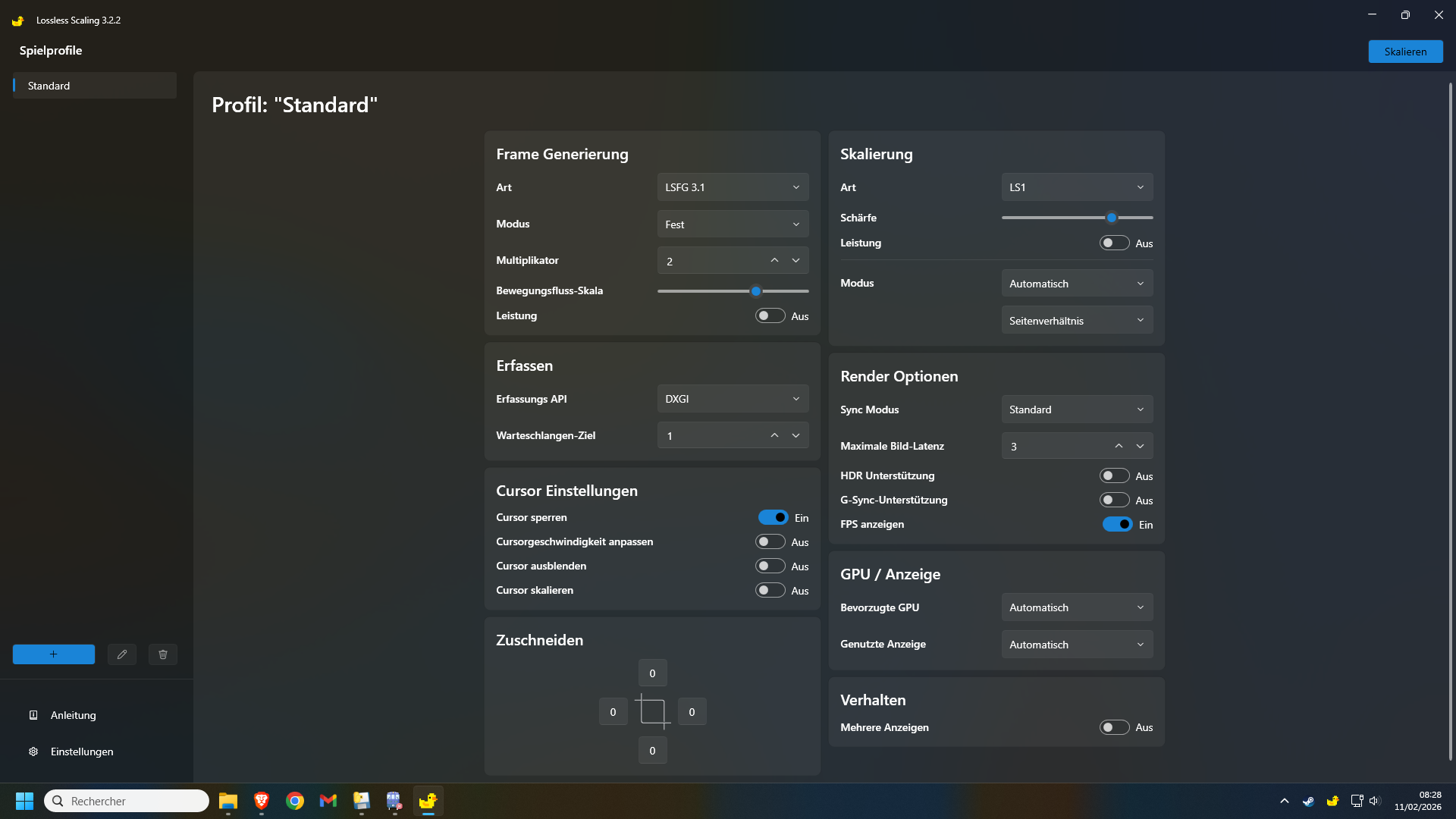The width and height of the screenshot is (1456, 819).
Task: Open the Seitenverhältnis dropdown
Action: point(1077,321)
